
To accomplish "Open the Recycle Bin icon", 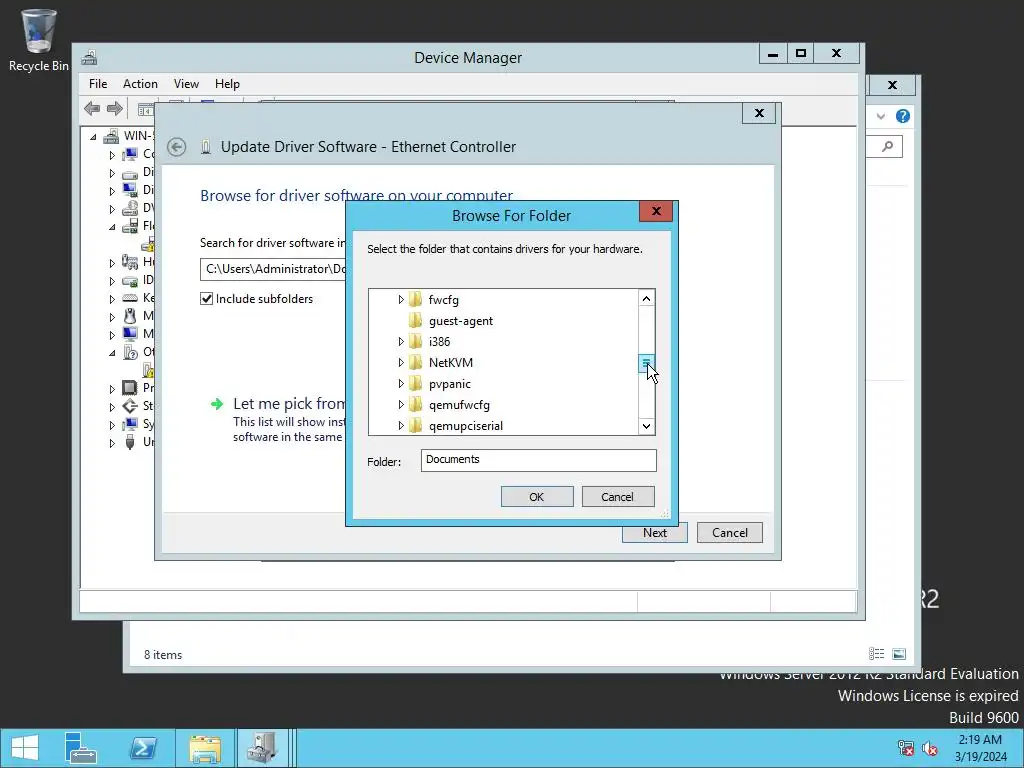I will [x=39, y=39].
